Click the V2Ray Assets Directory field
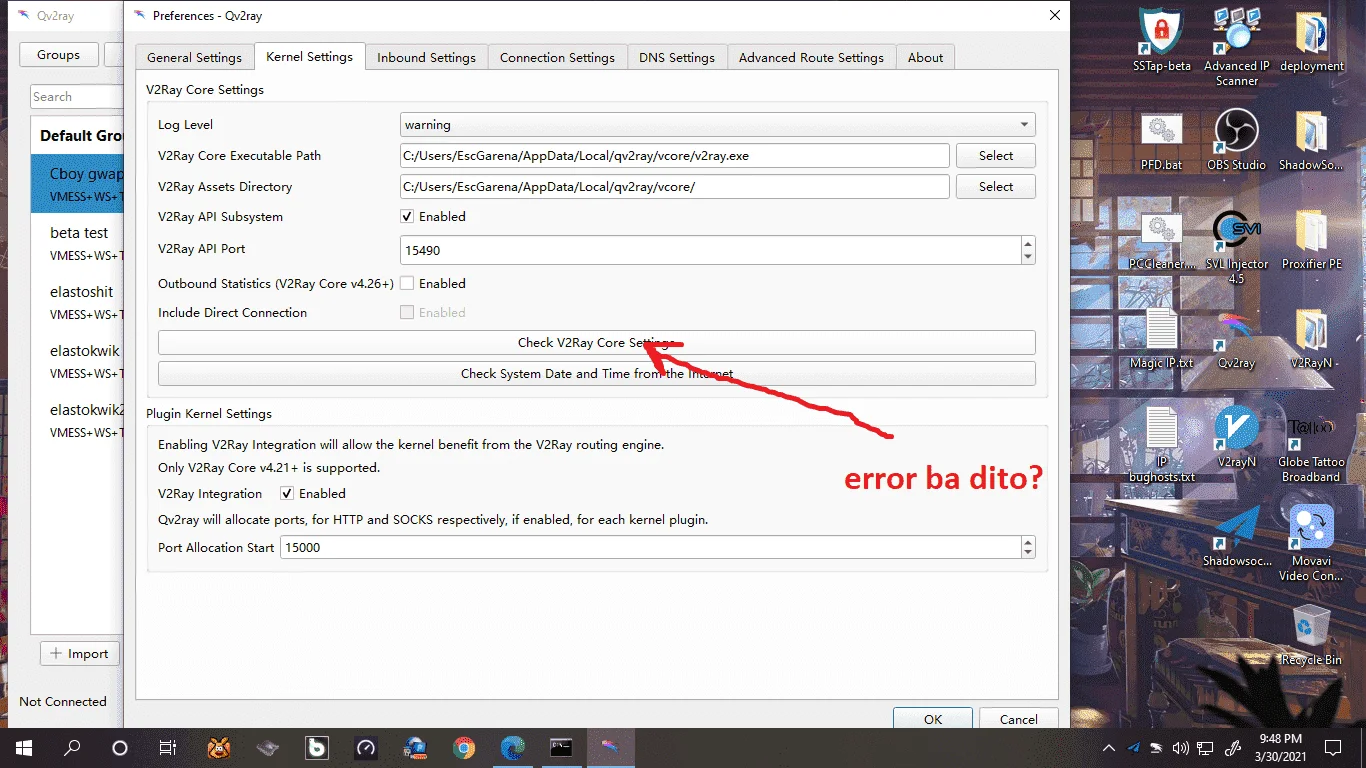The width and height of the screenshot is (1366, 768). coord(675,187)
